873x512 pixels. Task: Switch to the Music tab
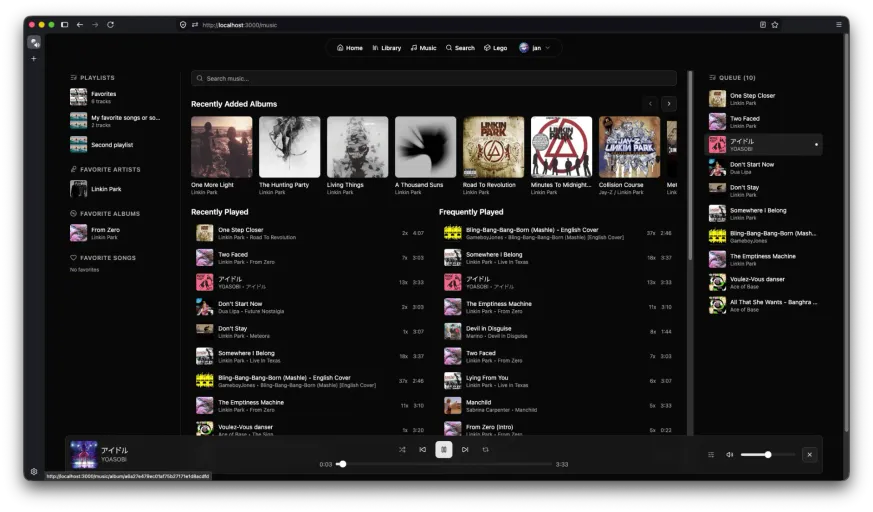424,48
